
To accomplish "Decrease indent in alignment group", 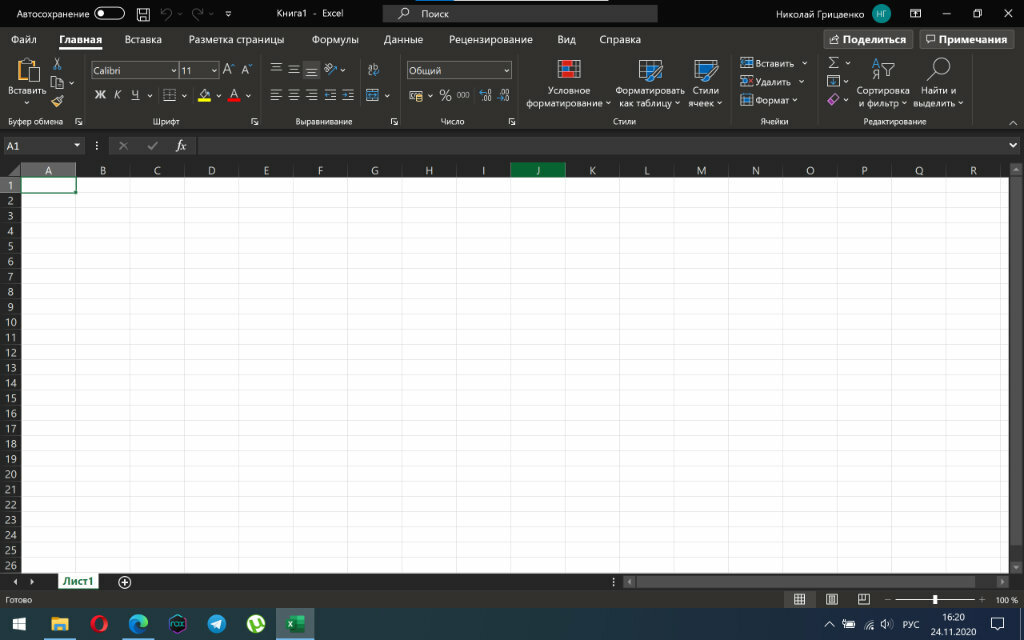I will coord(330,95).
